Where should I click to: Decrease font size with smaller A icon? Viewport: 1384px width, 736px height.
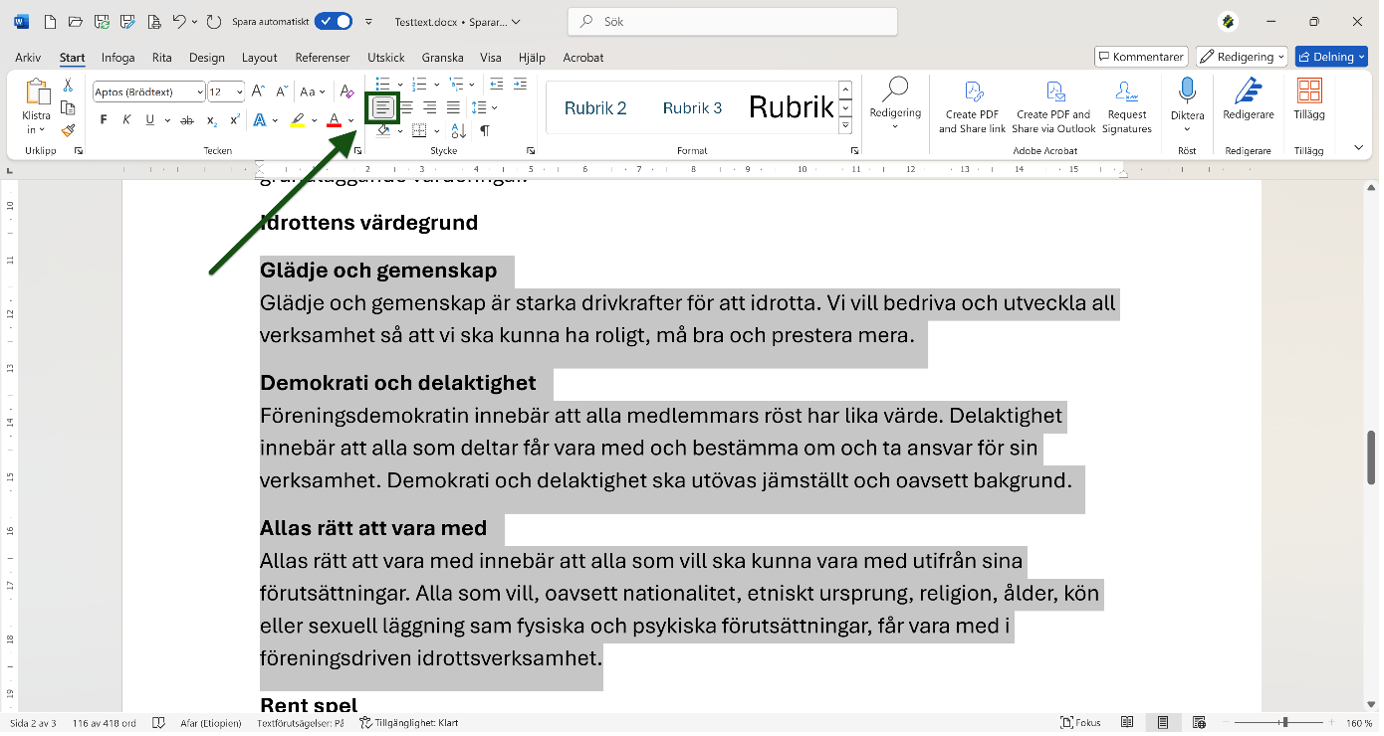click(x=282, y=92)
